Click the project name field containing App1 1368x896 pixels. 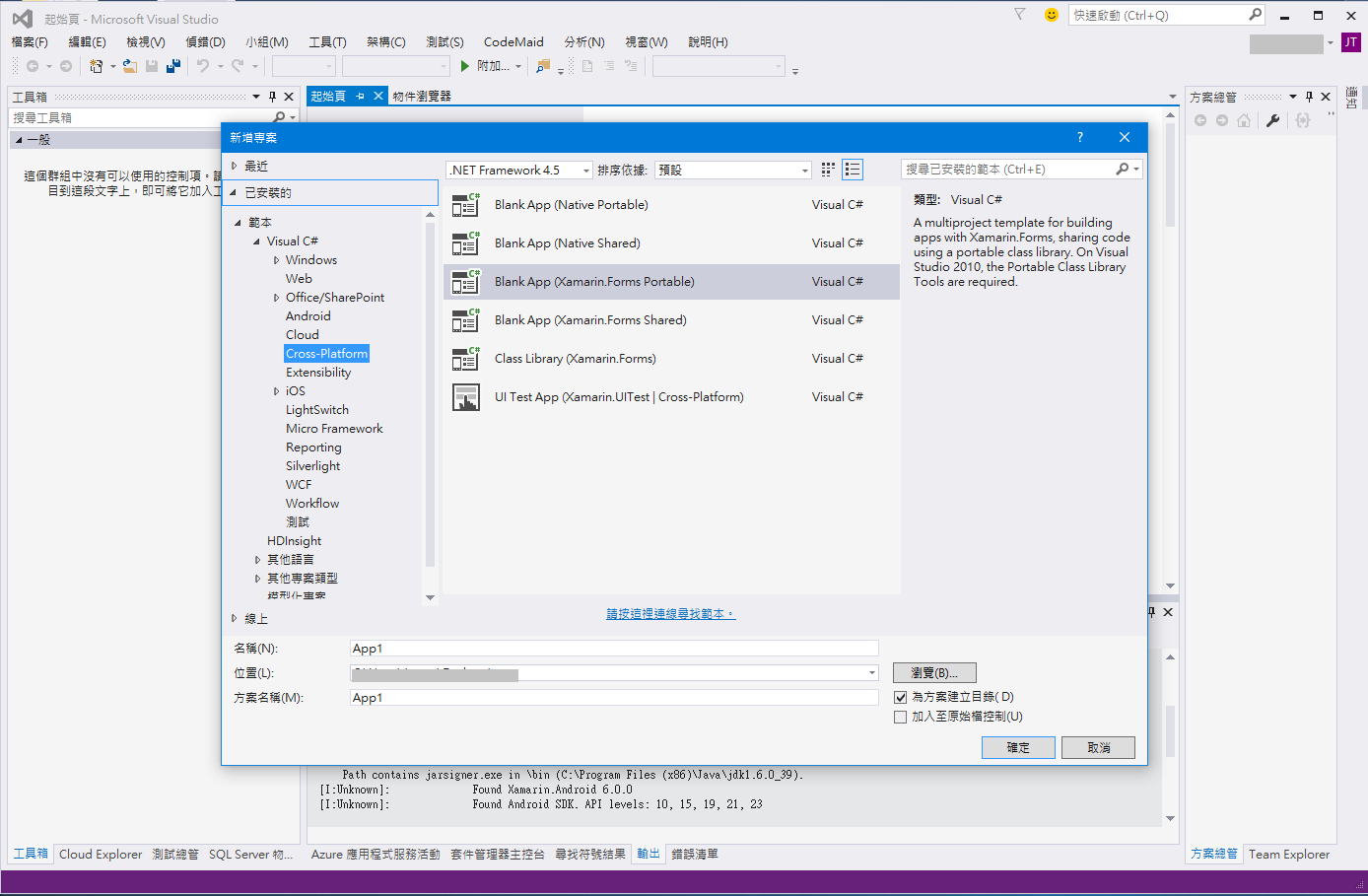point(614,649)
